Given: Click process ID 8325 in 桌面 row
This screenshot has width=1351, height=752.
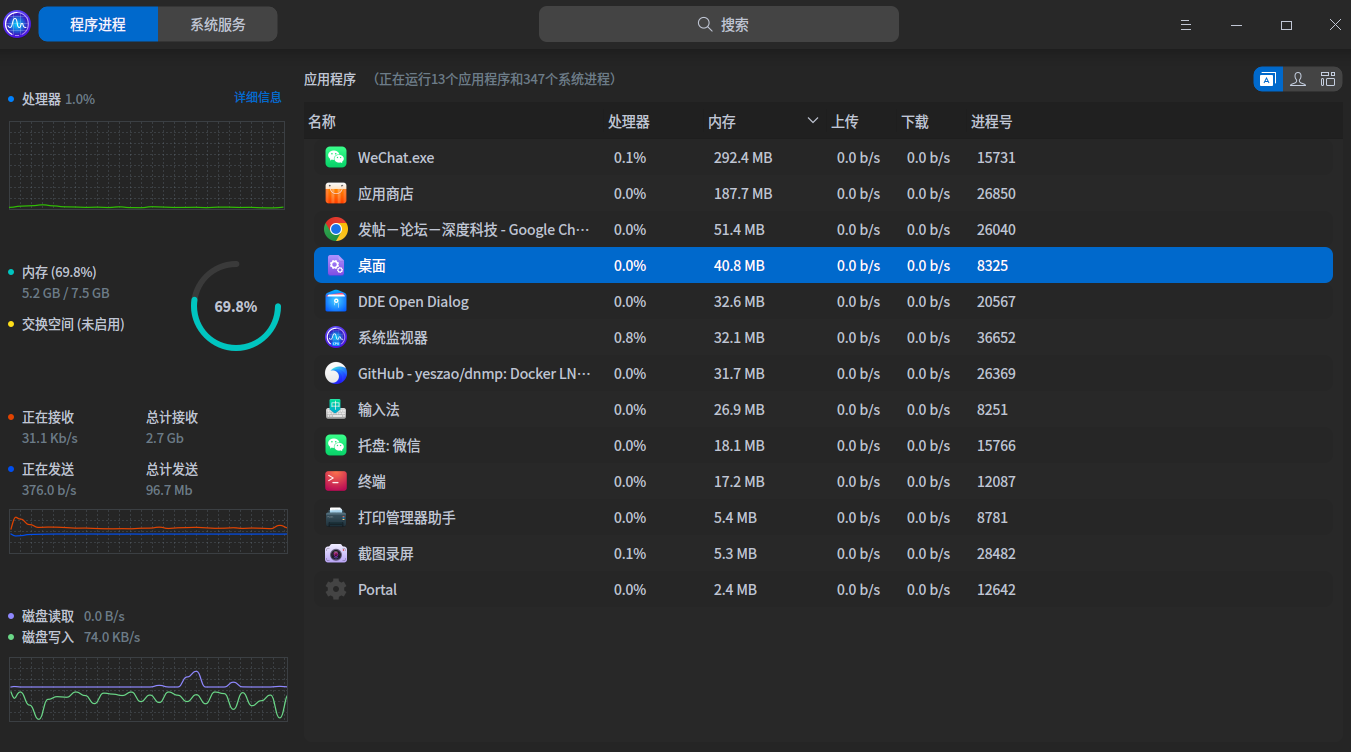Looking at the screenshot, I should [993, 266].
